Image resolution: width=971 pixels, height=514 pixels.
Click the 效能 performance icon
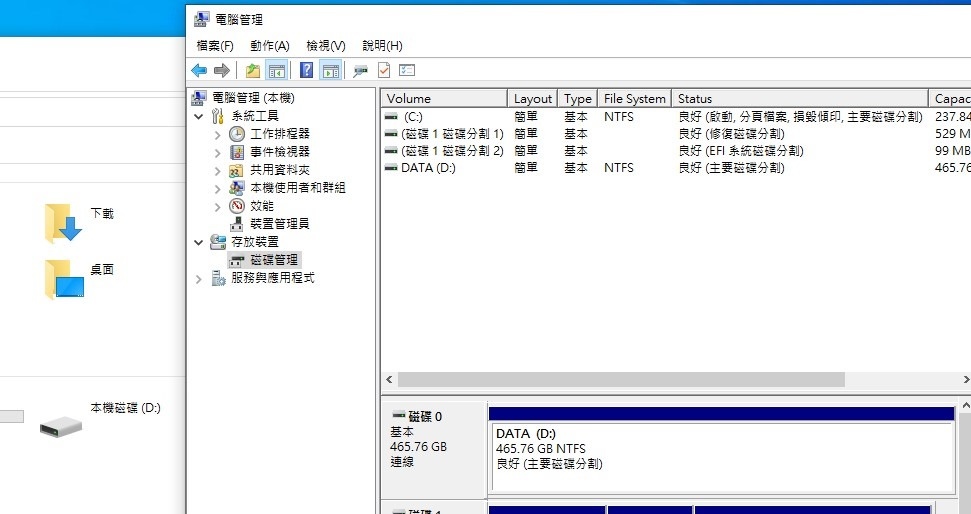click(237, 206)
